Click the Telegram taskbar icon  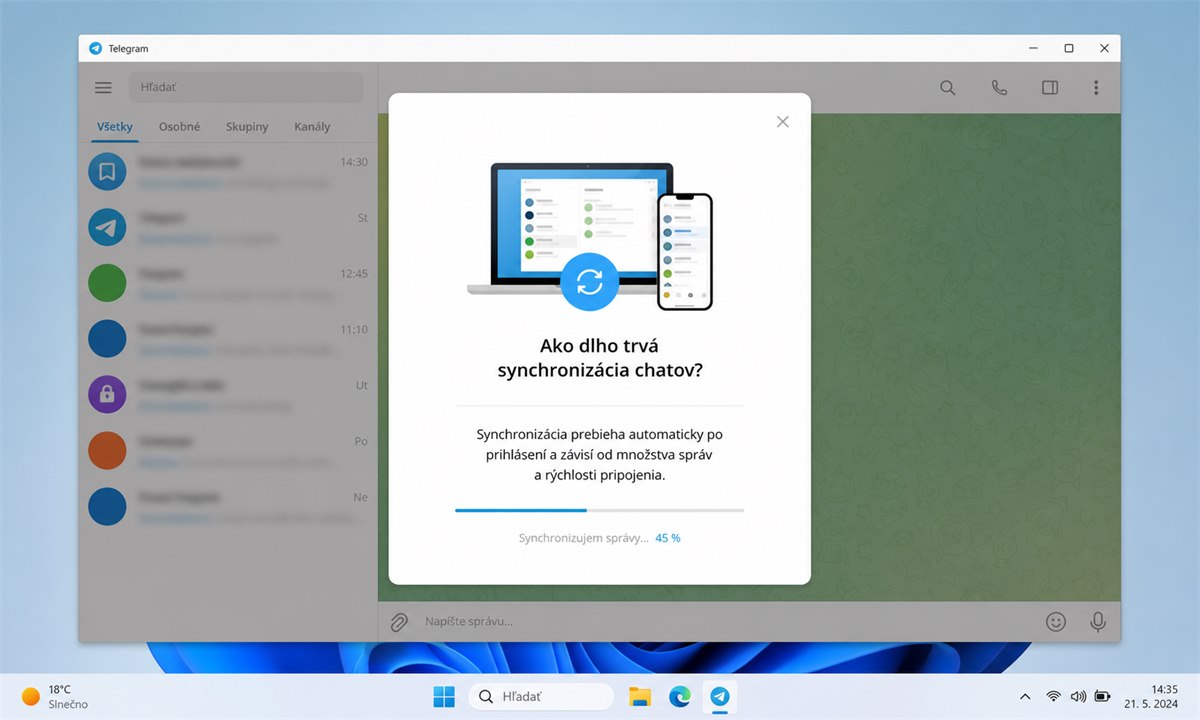719,696
